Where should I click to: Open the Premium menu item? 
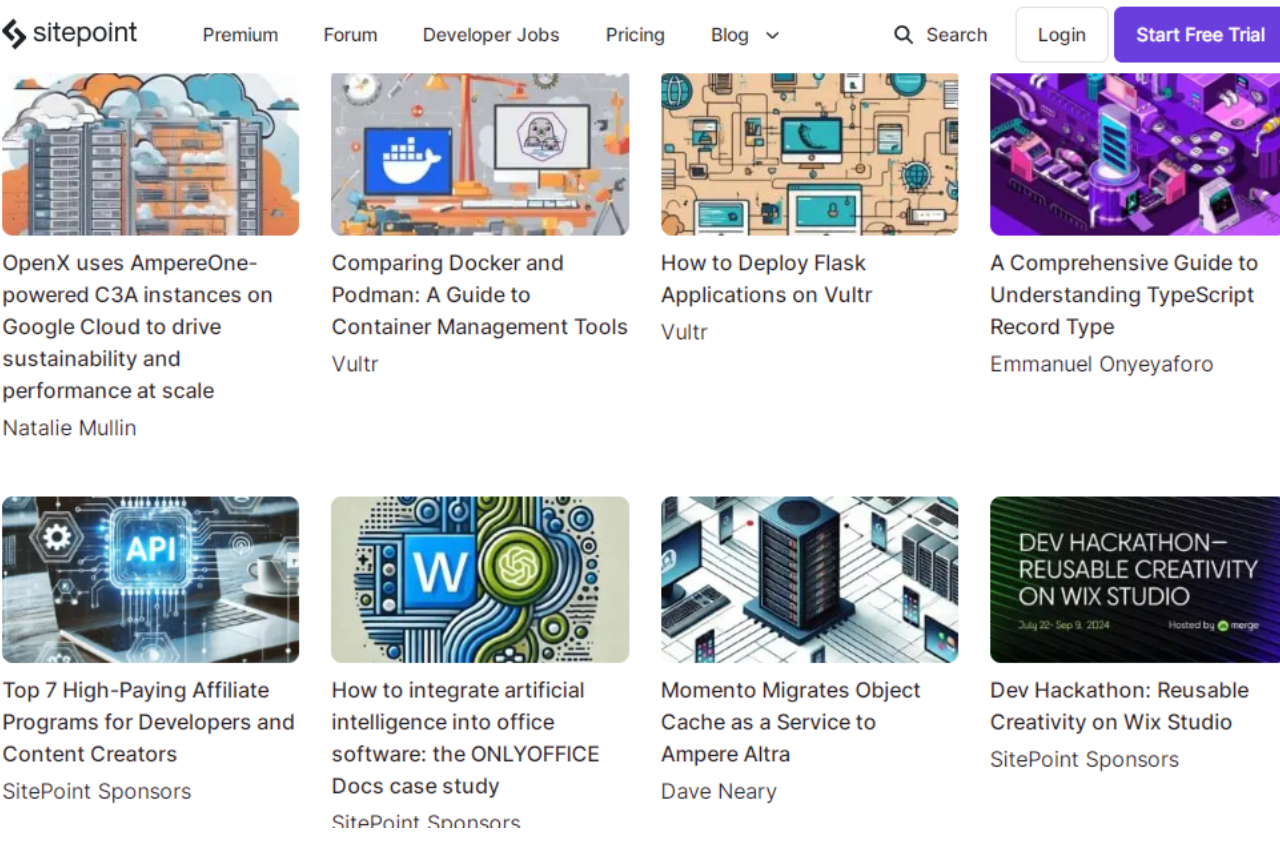pos(240,35)
